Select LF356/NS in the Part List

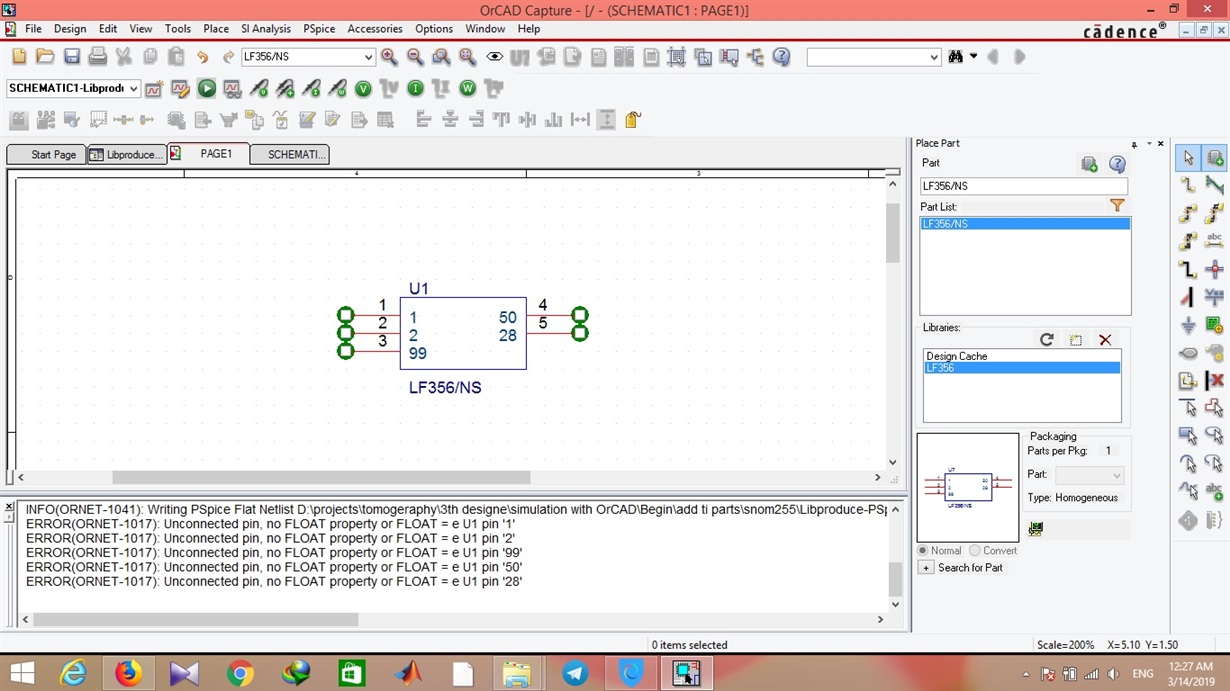click(1025, 224)
